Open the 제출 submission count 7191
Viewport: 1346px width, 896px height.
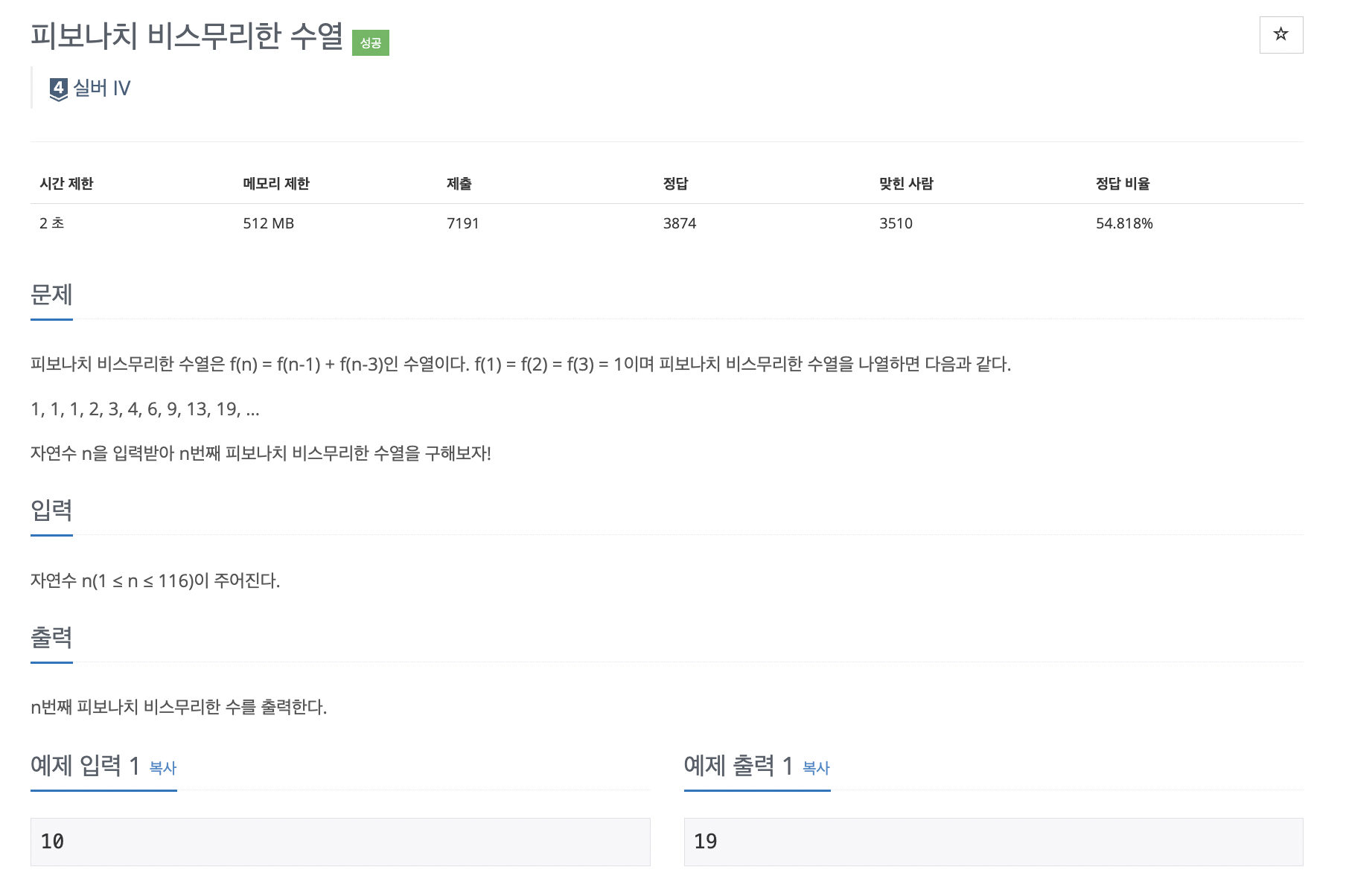coord(462,223)
